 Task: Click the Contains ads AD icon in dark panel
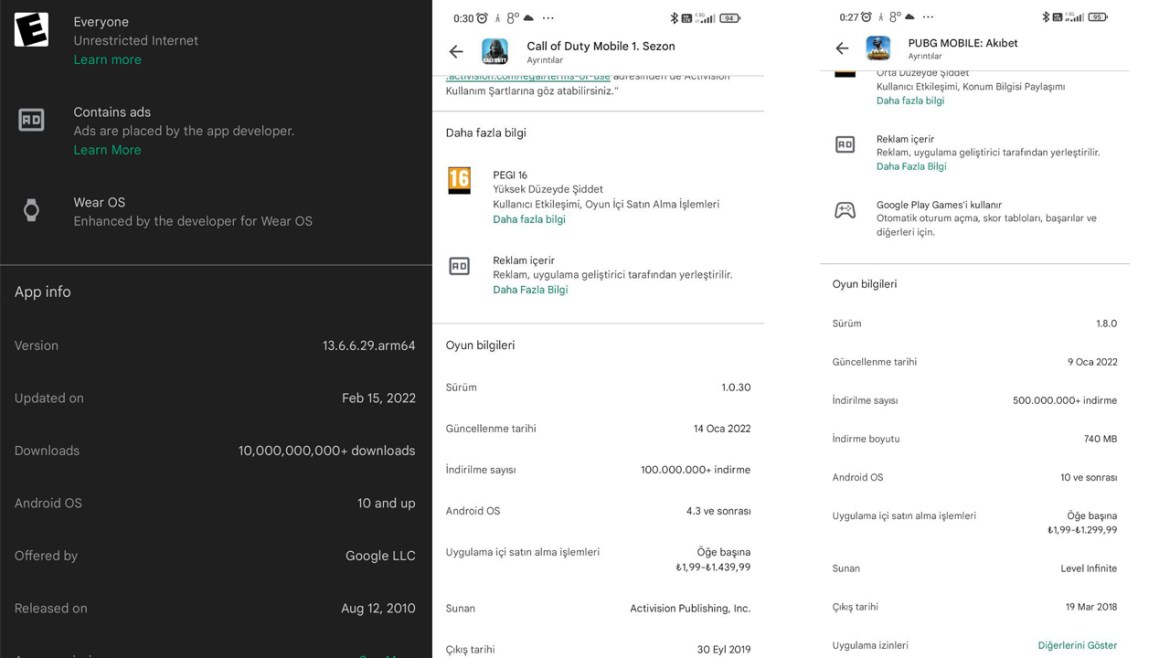pyautogui.click(x=31, y=119)
